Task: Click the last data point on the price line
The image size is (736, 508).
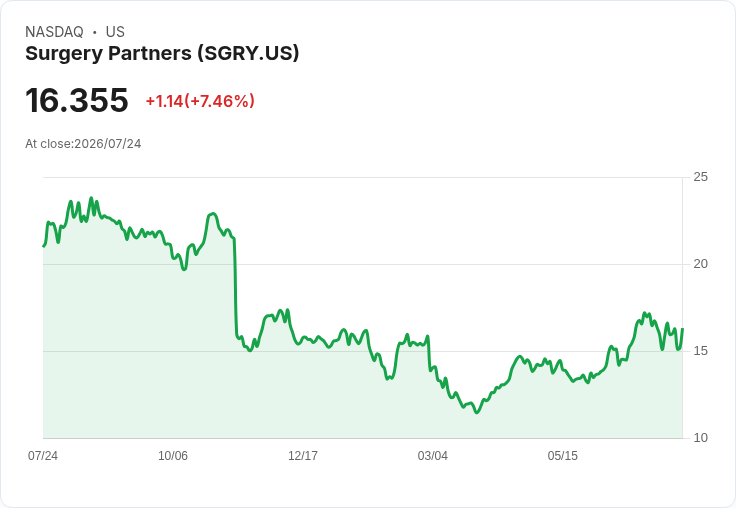Action: (682, 329)
